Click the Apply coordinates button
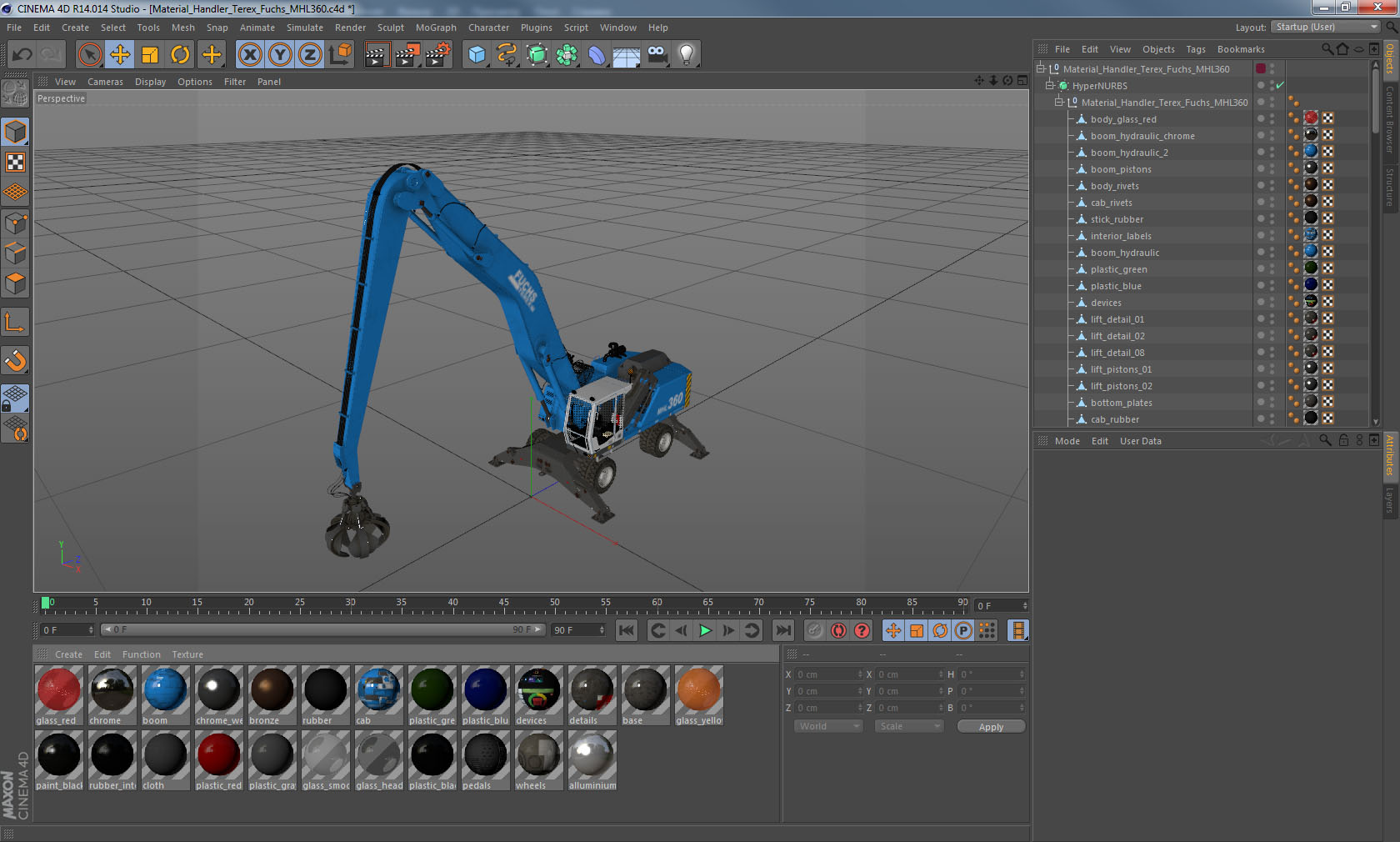The image size is (1400, 842). [991, 727]
